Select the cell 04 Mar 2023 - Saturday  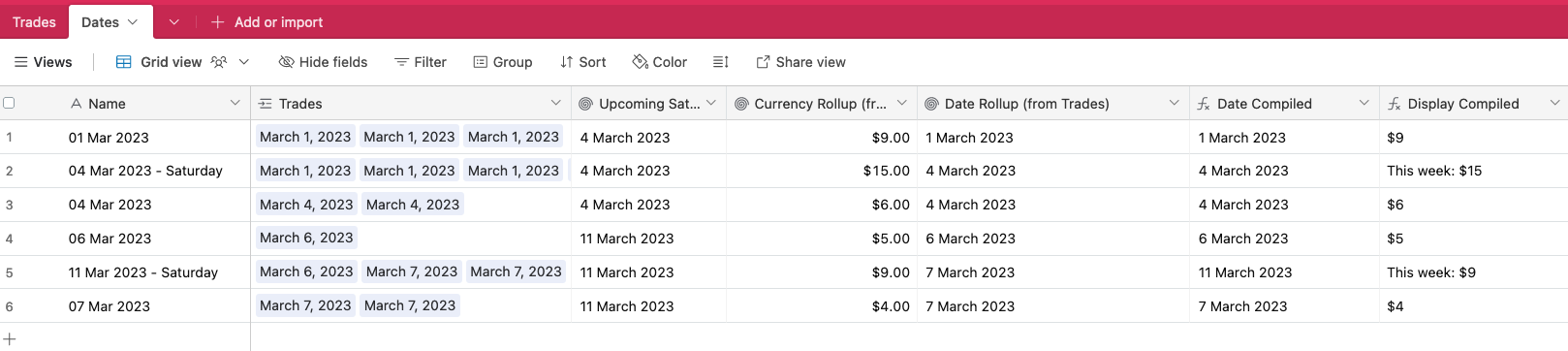click(145, 171)
